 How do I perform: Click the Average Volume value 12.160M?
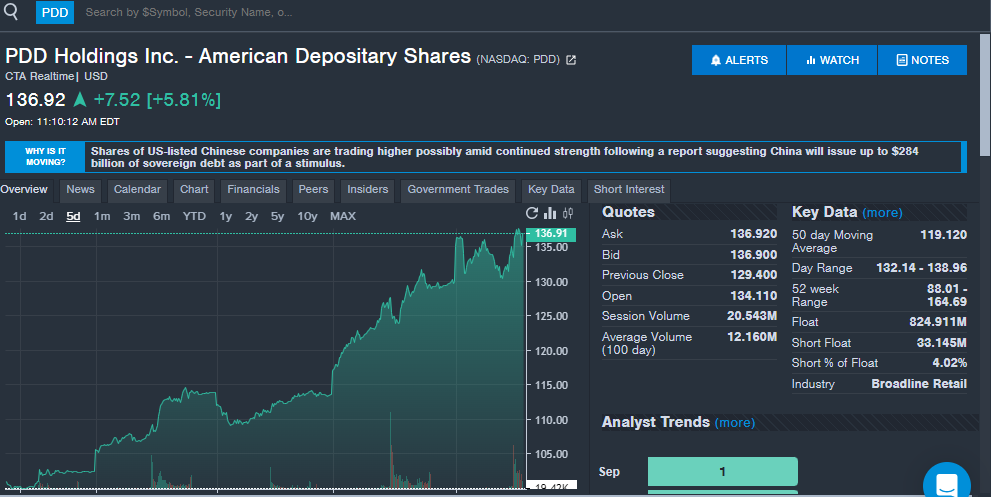point(751,337)
